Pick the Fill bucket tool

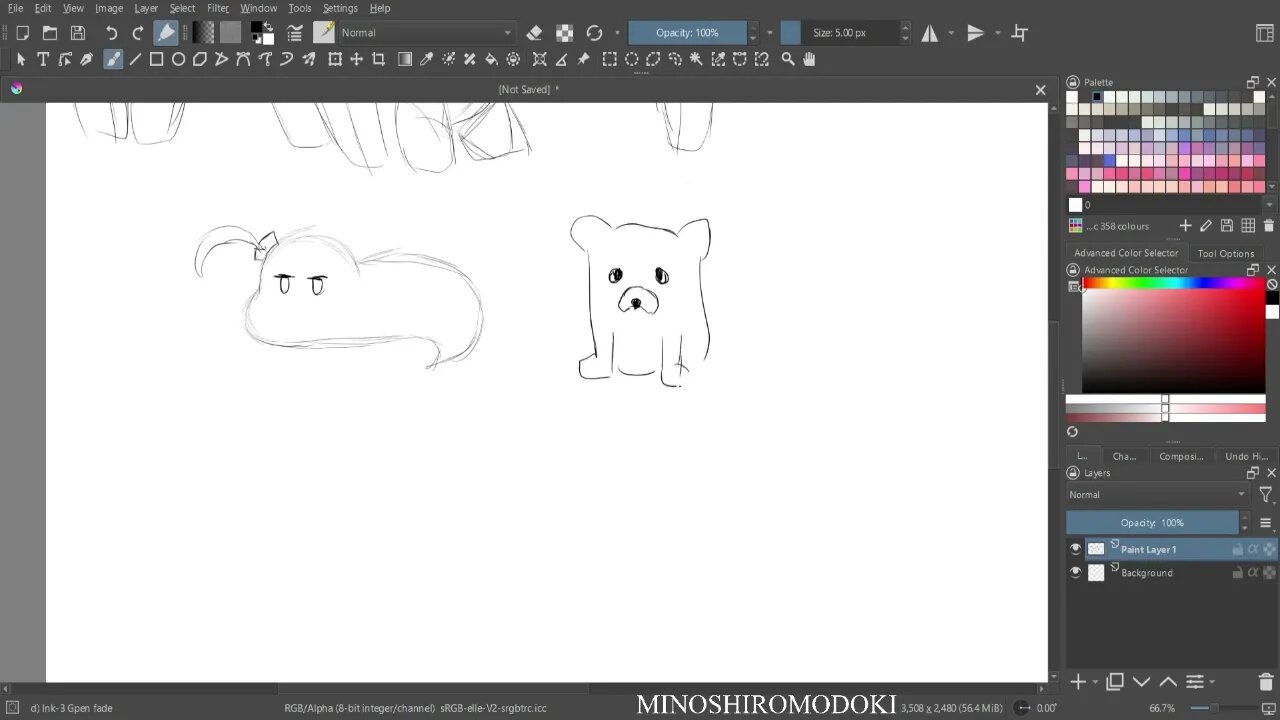pos(491,60)
